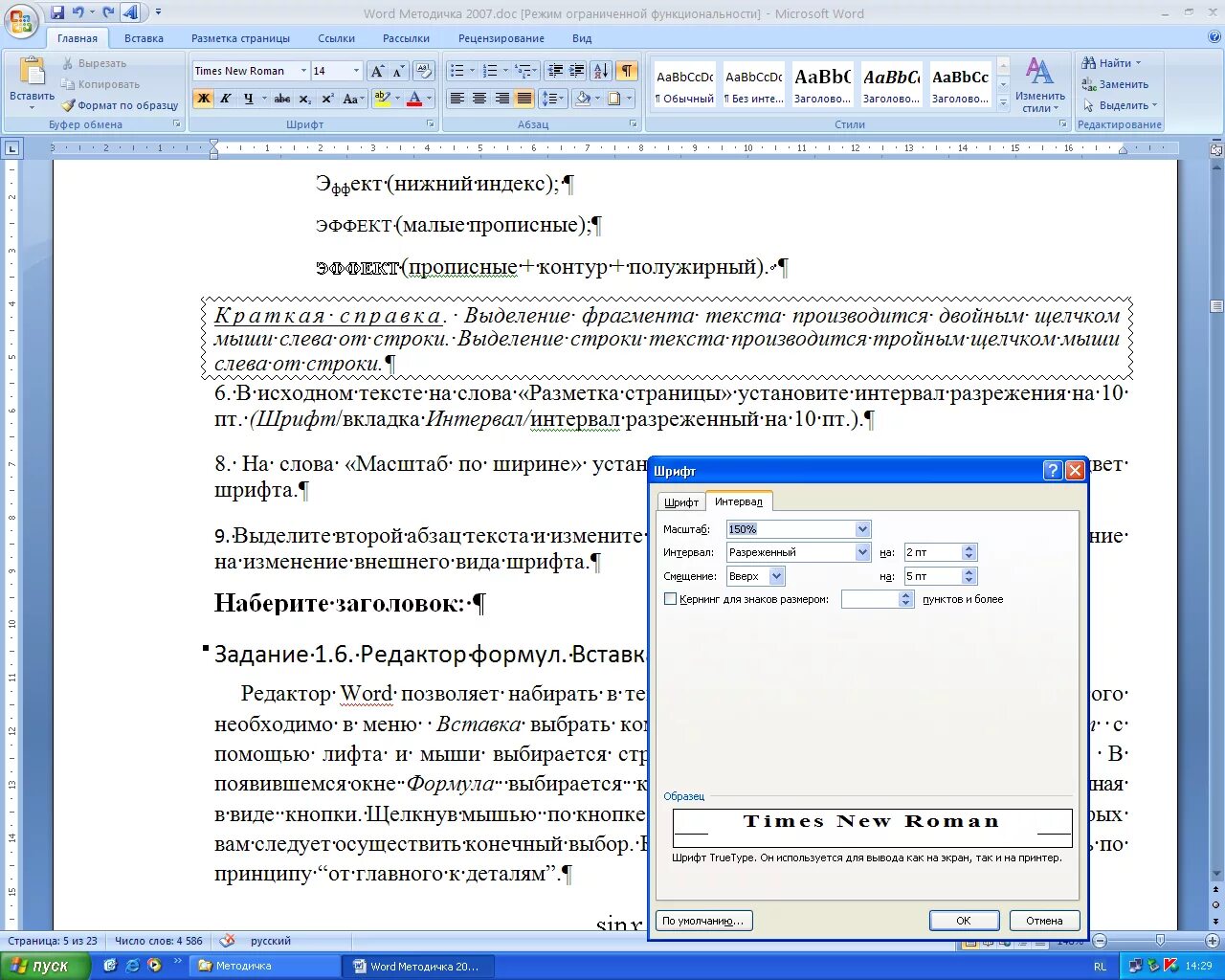
Task: Open the Ссылки ribbon tab
Action: click(x=336, y=38)
